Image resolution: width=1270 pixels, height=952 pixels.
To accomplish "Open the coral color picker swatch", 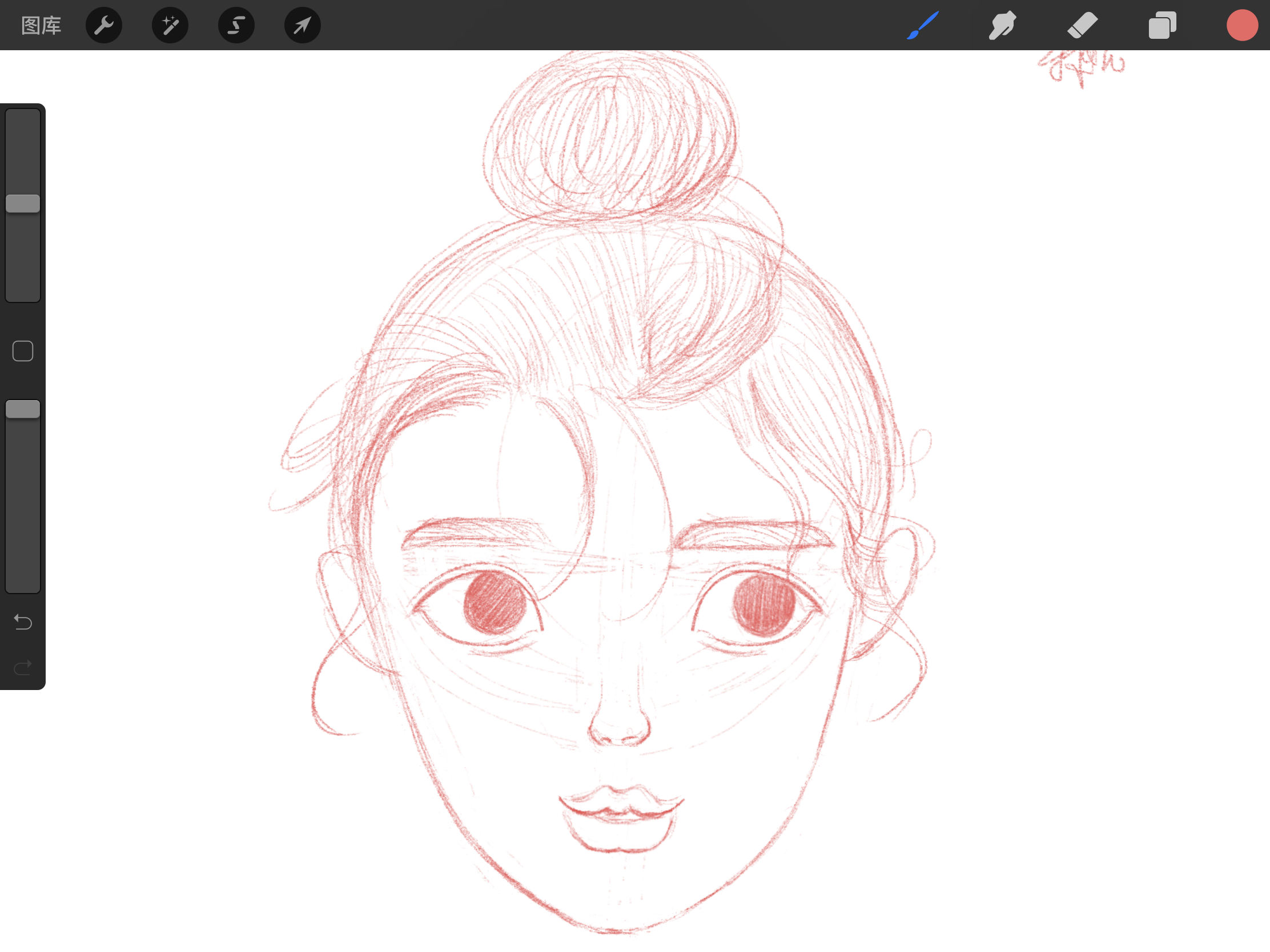I will 1243,25.
